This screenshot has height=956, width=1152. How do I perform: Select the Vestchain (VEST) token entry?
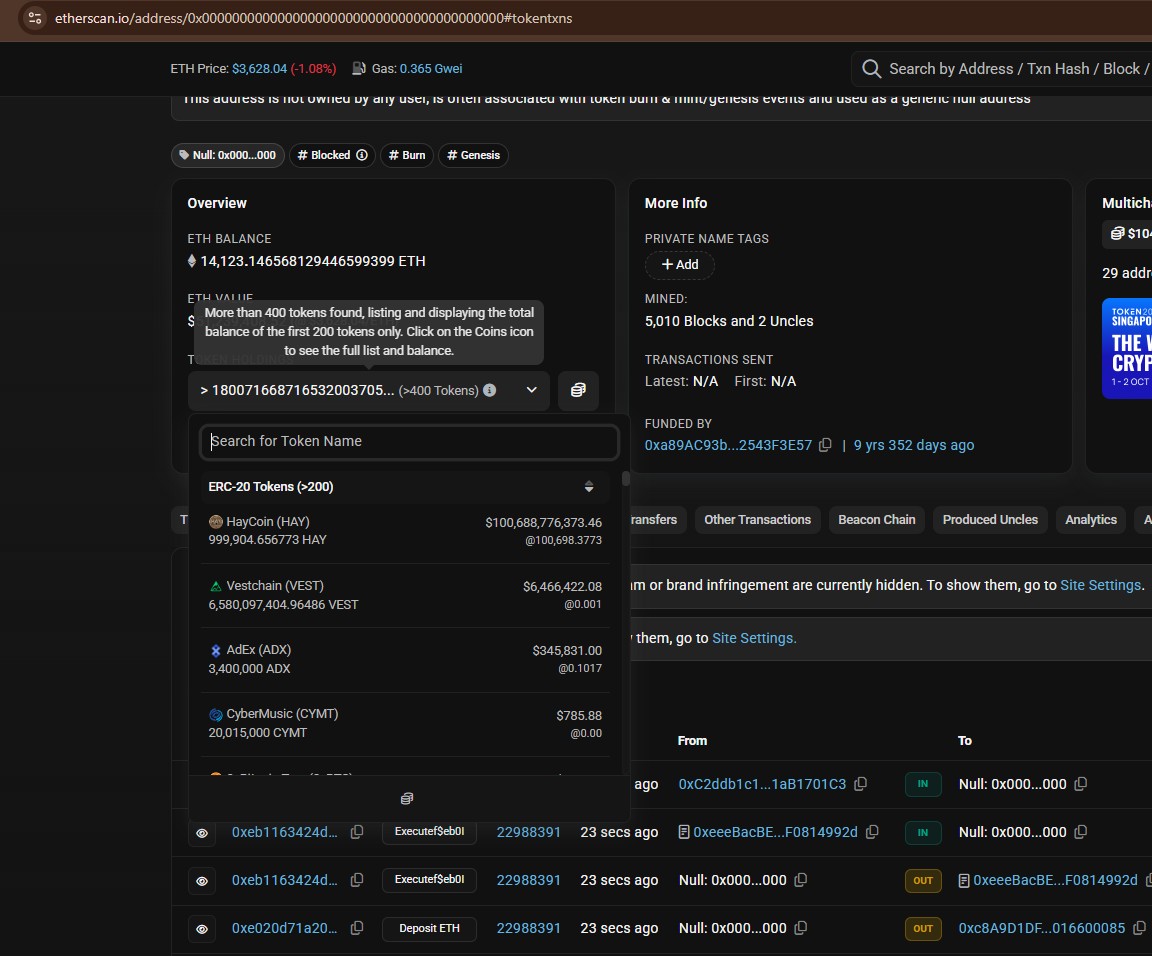[405, 595]
